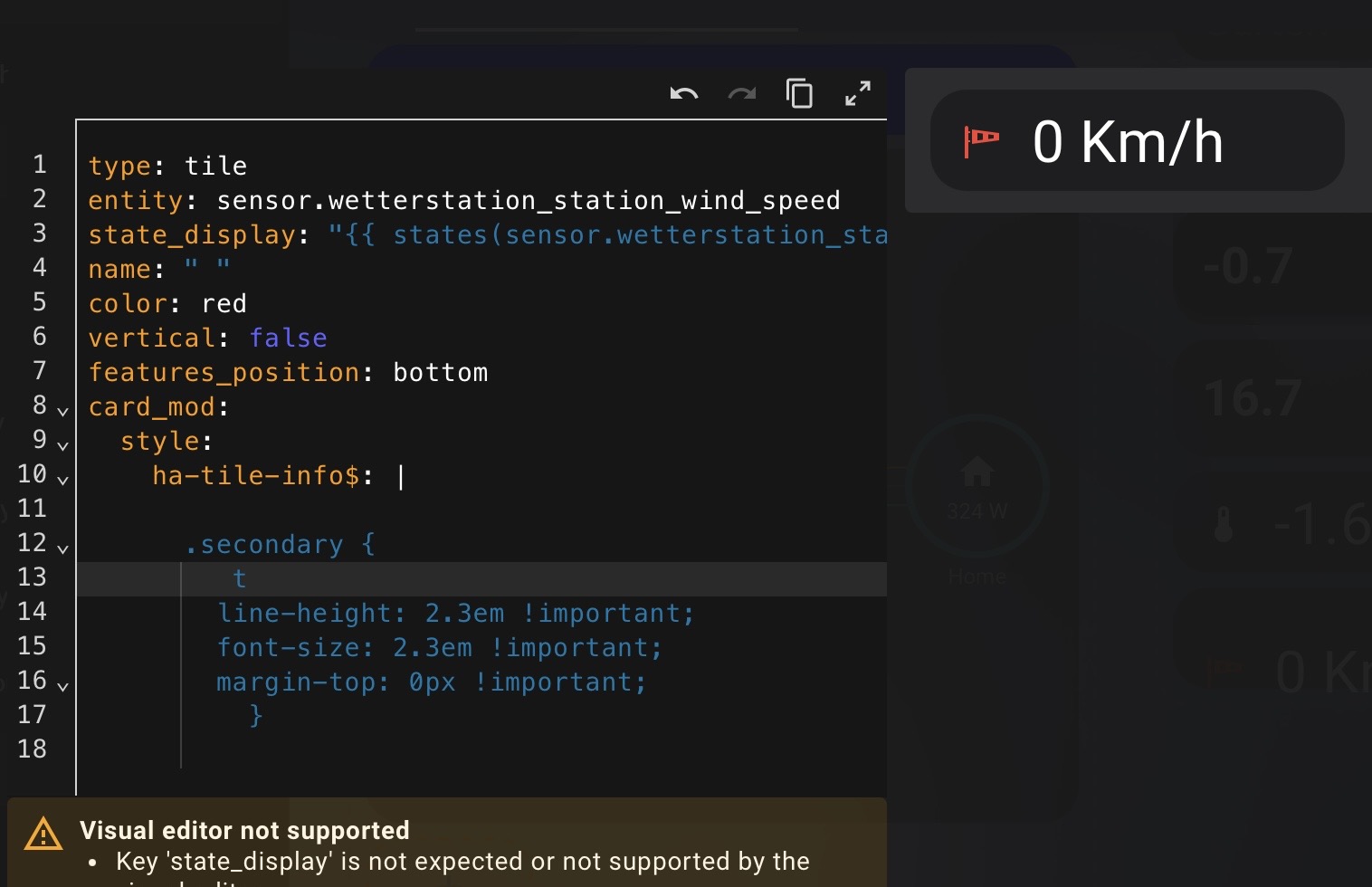This screenshot has height=887, width=1372.
Task: Fold the .secondary block on line 12
Action: click(x=62, y=548)
